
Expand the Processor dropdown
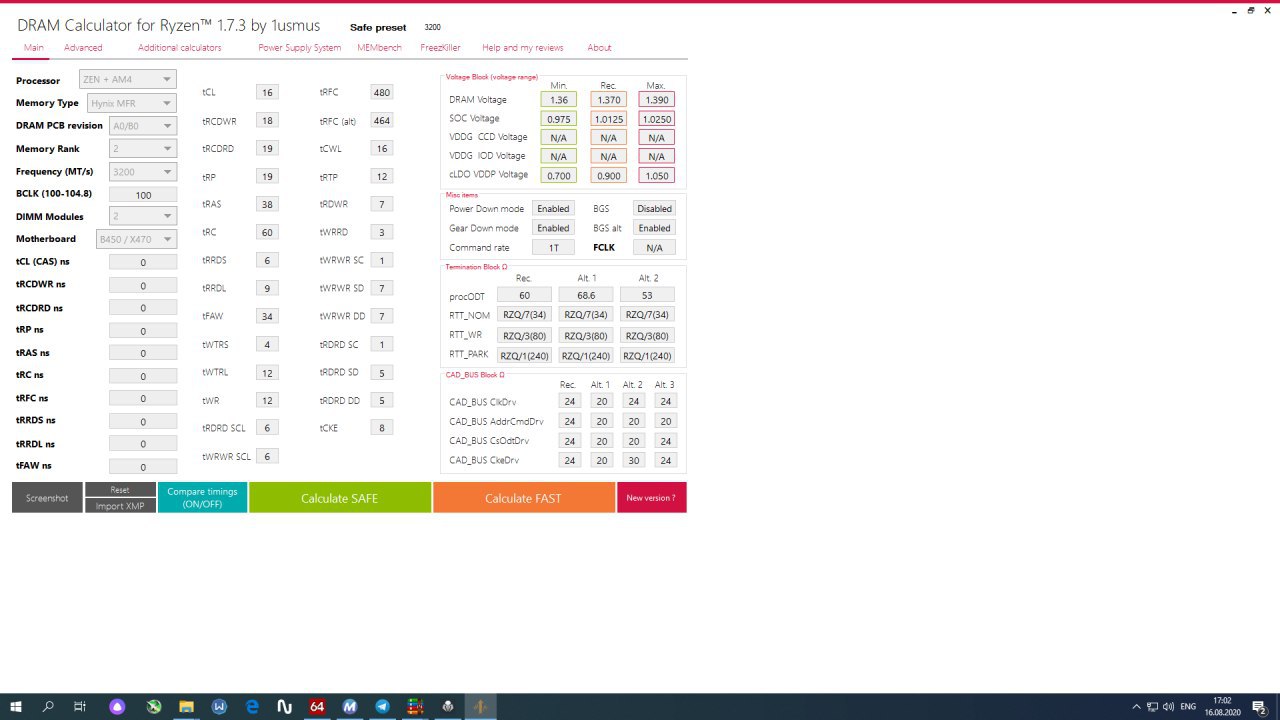pos(128,79)
